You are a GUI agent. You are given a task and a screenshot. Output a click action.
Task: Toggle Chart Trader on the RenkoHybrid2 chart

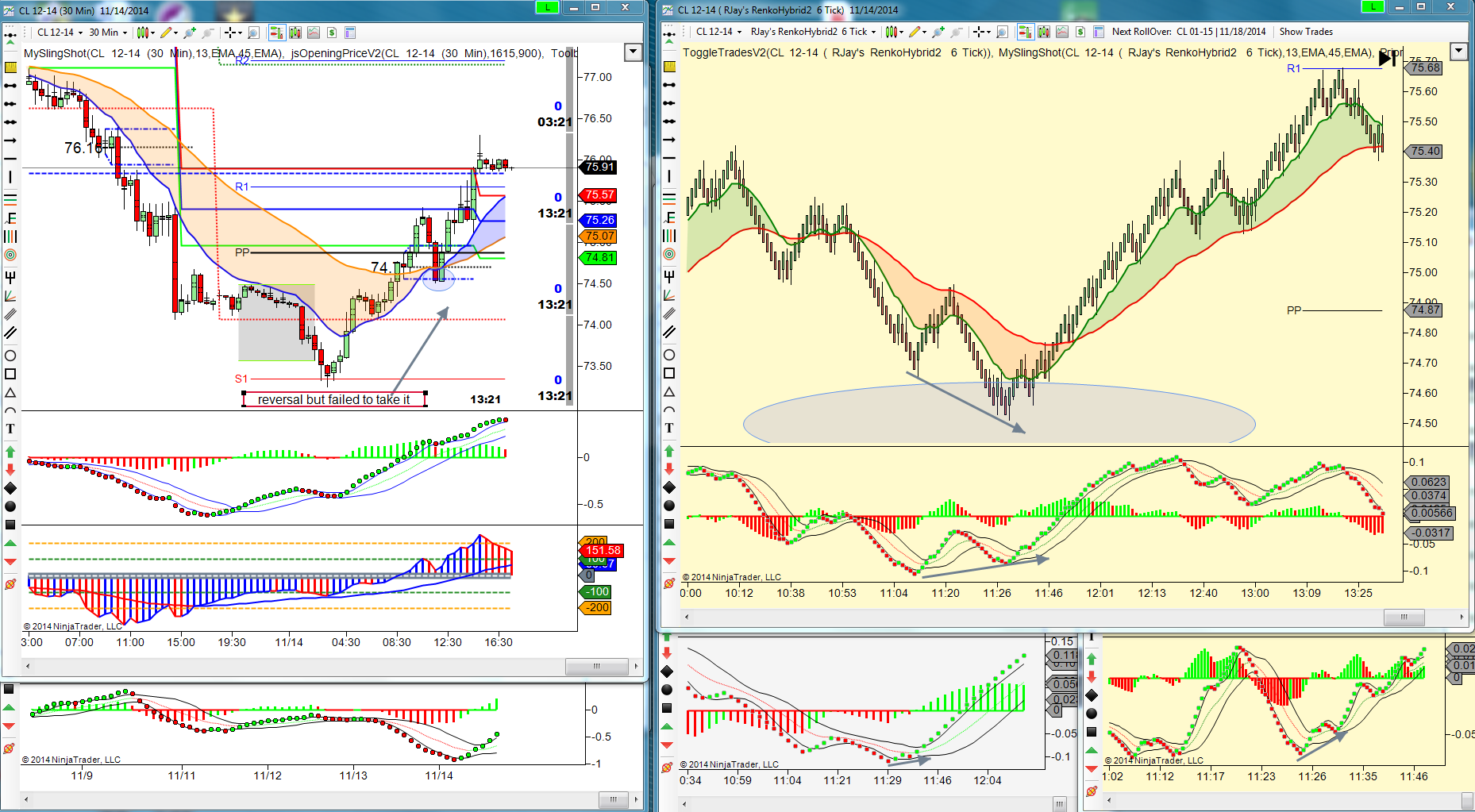1025,32
